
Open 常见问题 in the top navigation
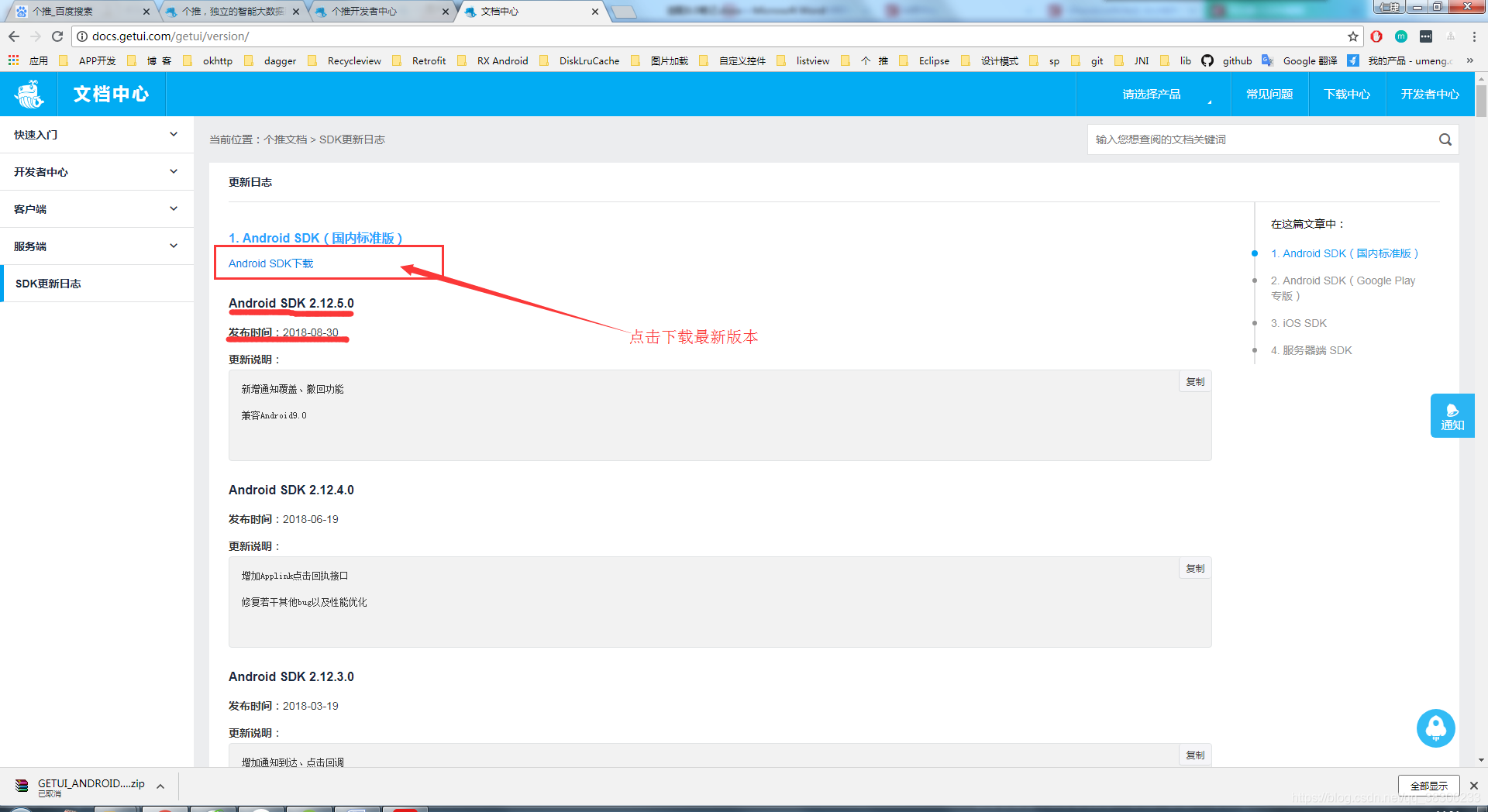tap(1269, 94)
